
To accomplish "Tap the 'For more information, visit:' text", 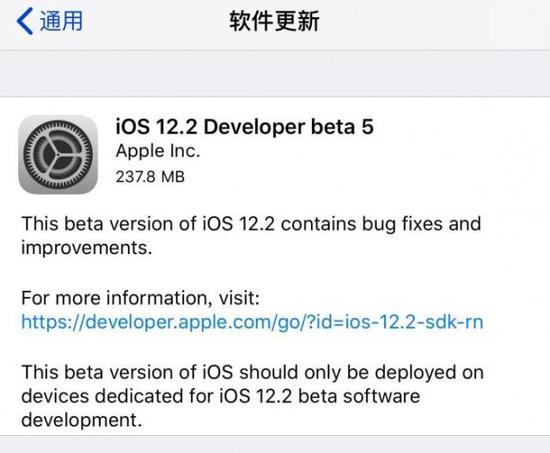I will pos(140,298).
